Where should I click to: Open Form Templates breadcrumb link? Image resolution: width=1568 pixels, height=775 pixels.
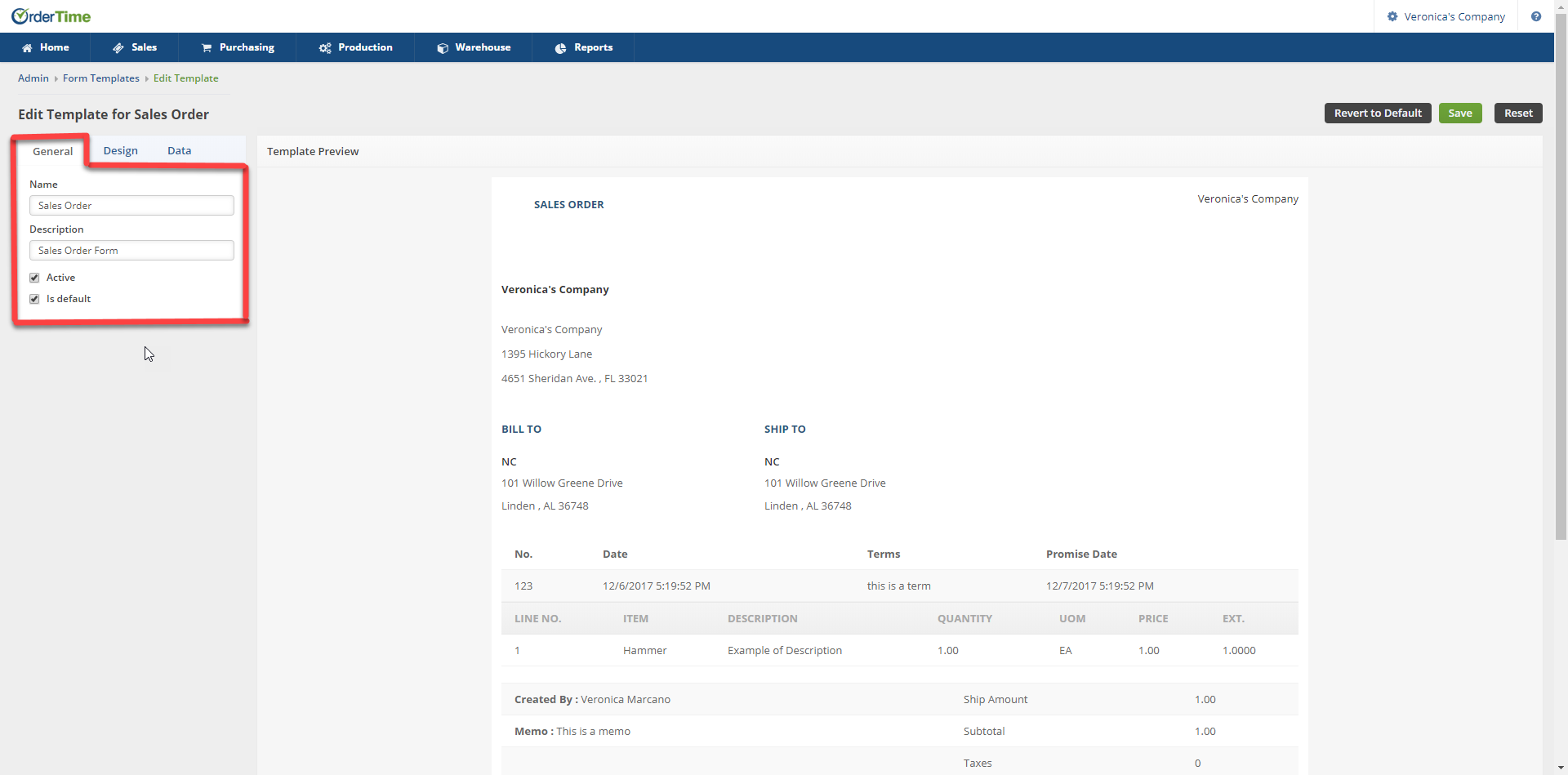101,78
